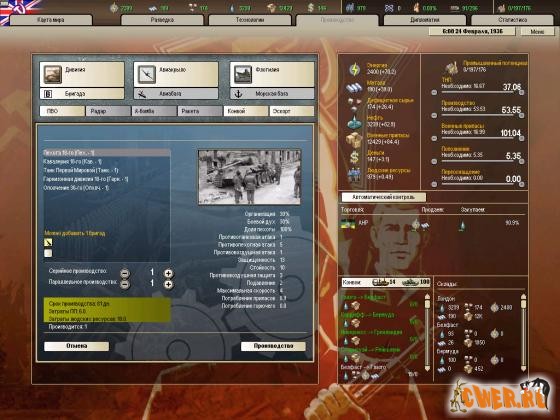Select the empty brigade slot icon

point(48,253)
